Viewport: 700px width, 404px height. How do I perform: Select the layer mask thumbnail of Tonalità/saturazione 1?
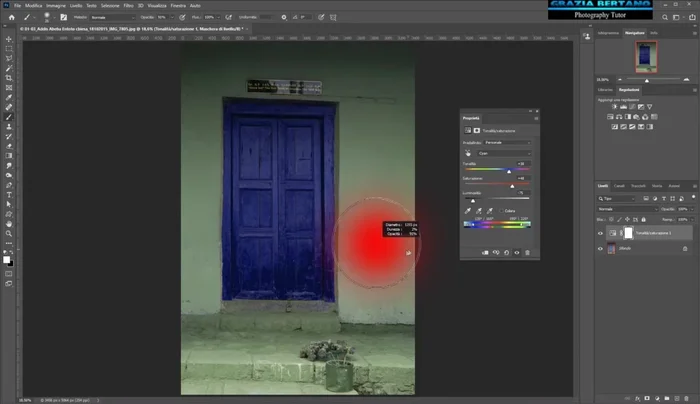(x=628, y=233)
